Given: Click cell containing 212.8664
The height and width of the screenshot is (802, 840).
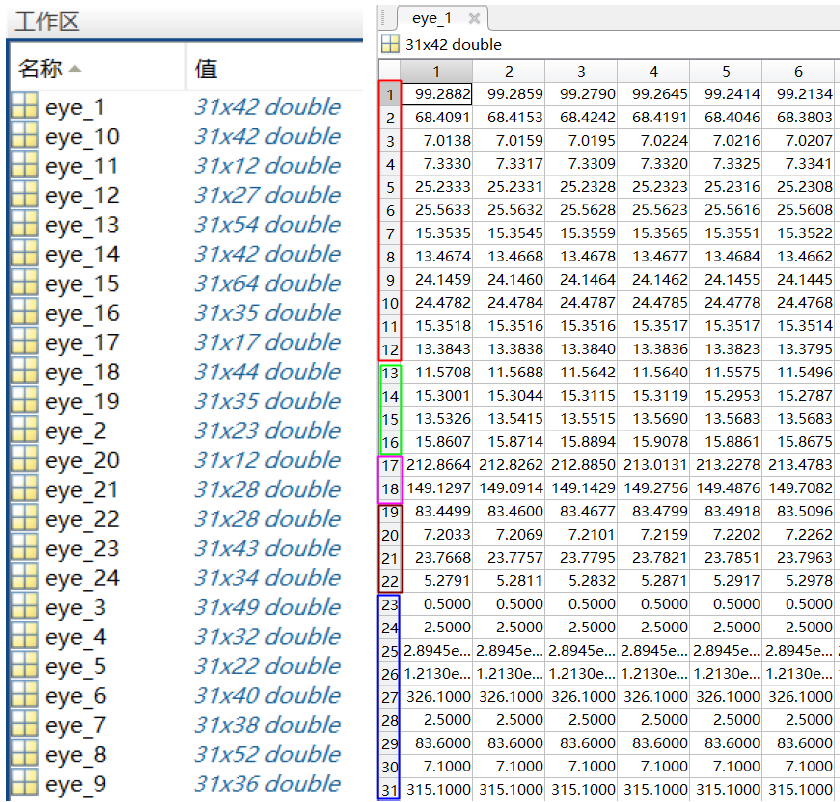Looking at the screenshot, I should (x=437, y=464).
